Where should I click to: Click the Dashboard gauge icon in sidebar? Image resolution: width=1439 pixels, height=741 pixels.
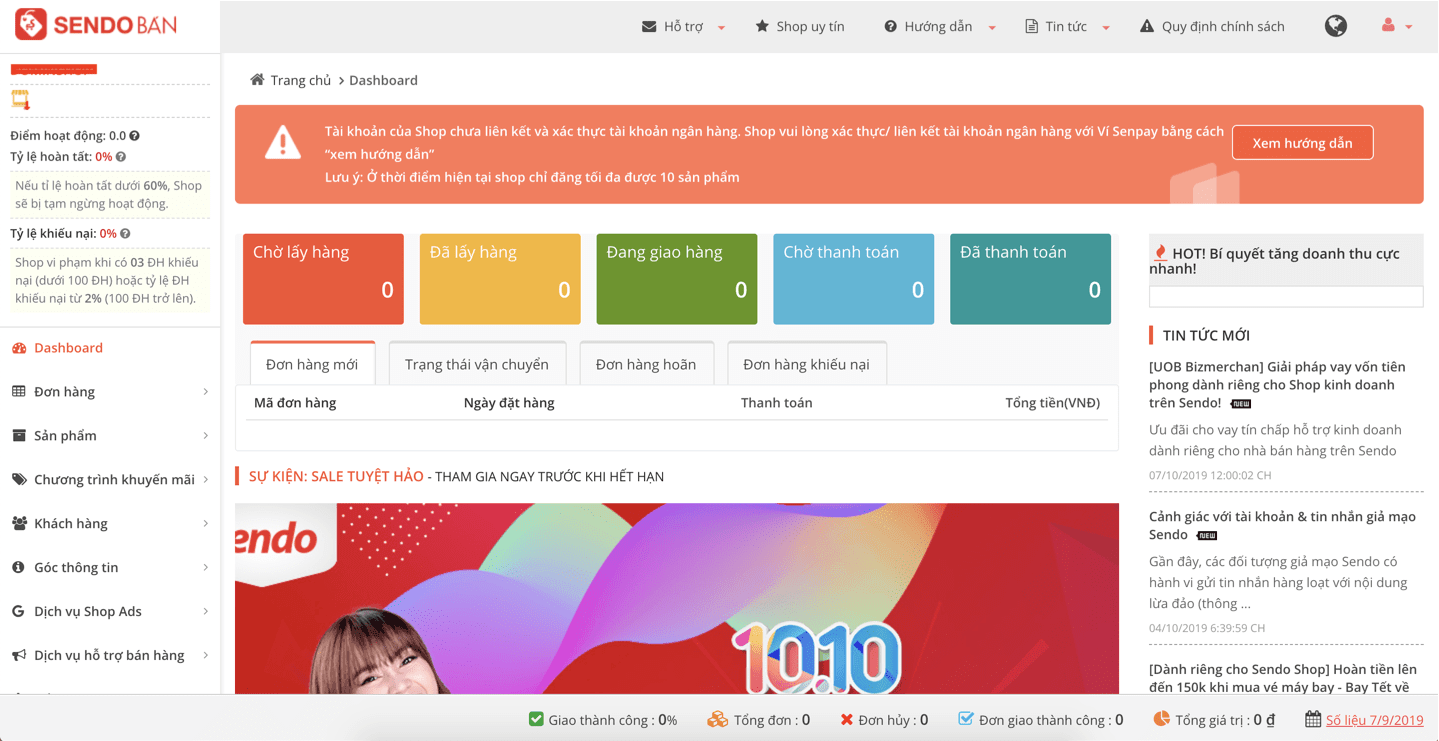click(19, 348)
